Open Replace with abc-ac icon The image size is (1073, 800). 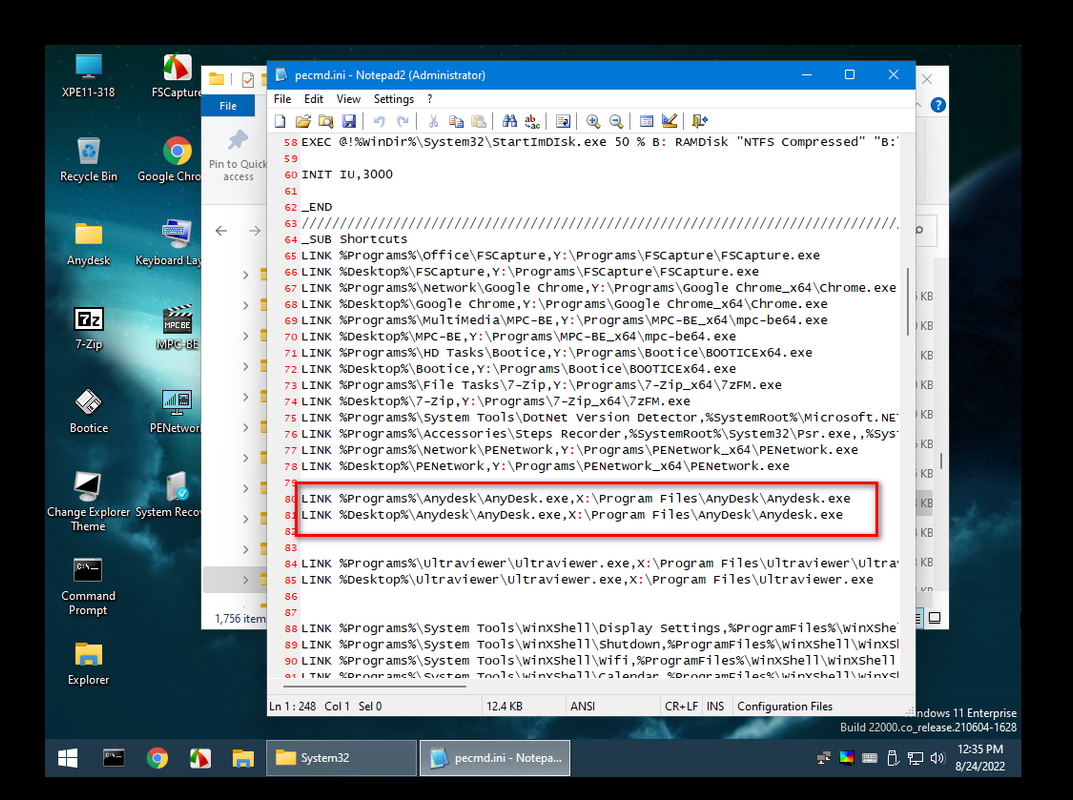point(532,121)
